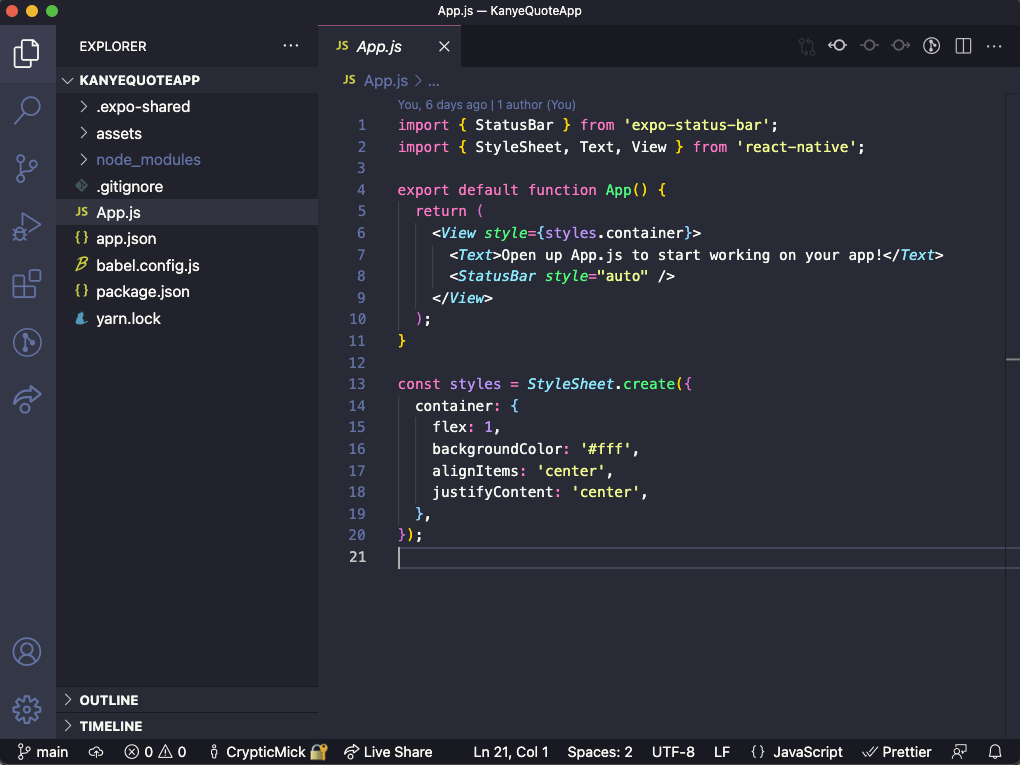Open the package.json file

click(187, 291)
